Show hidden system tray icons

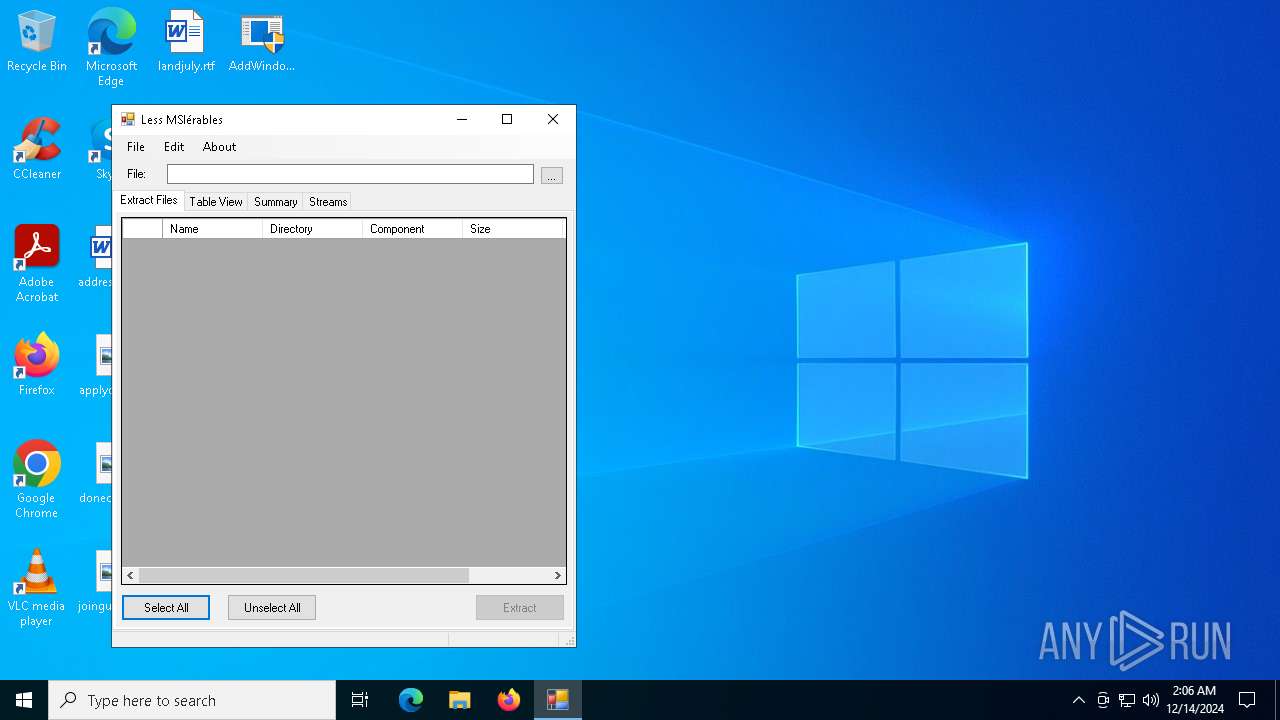[x=1078, y=700]
